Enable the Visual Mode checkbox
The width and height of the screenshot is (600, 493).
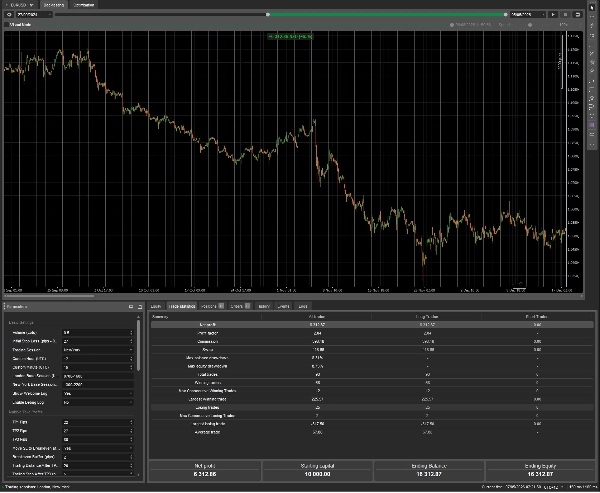point(6,24)
